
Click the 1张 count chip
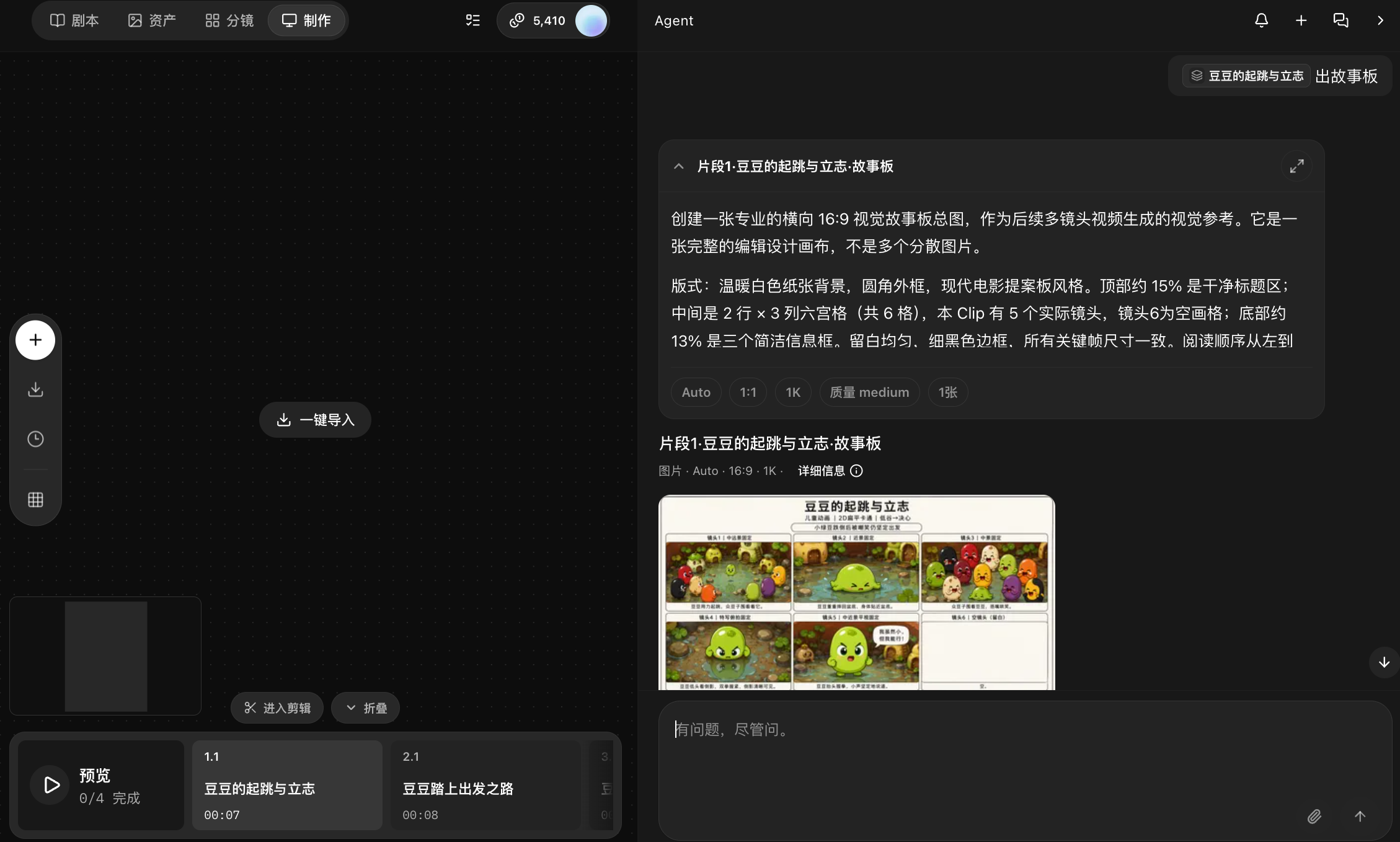pyautogui.click(x=947, y=392)
